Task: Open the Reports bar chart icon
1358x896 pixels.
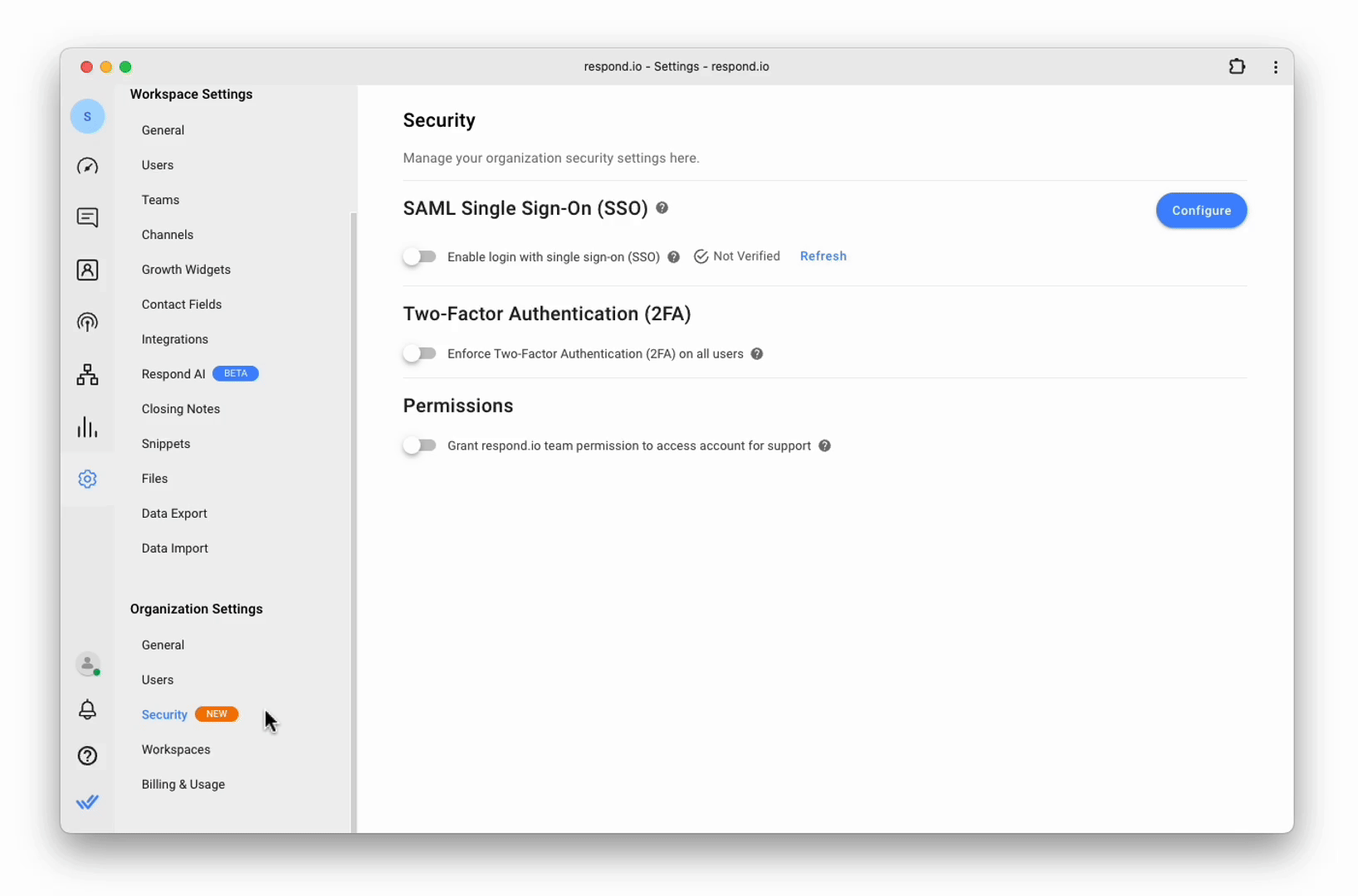Action: 87,427
